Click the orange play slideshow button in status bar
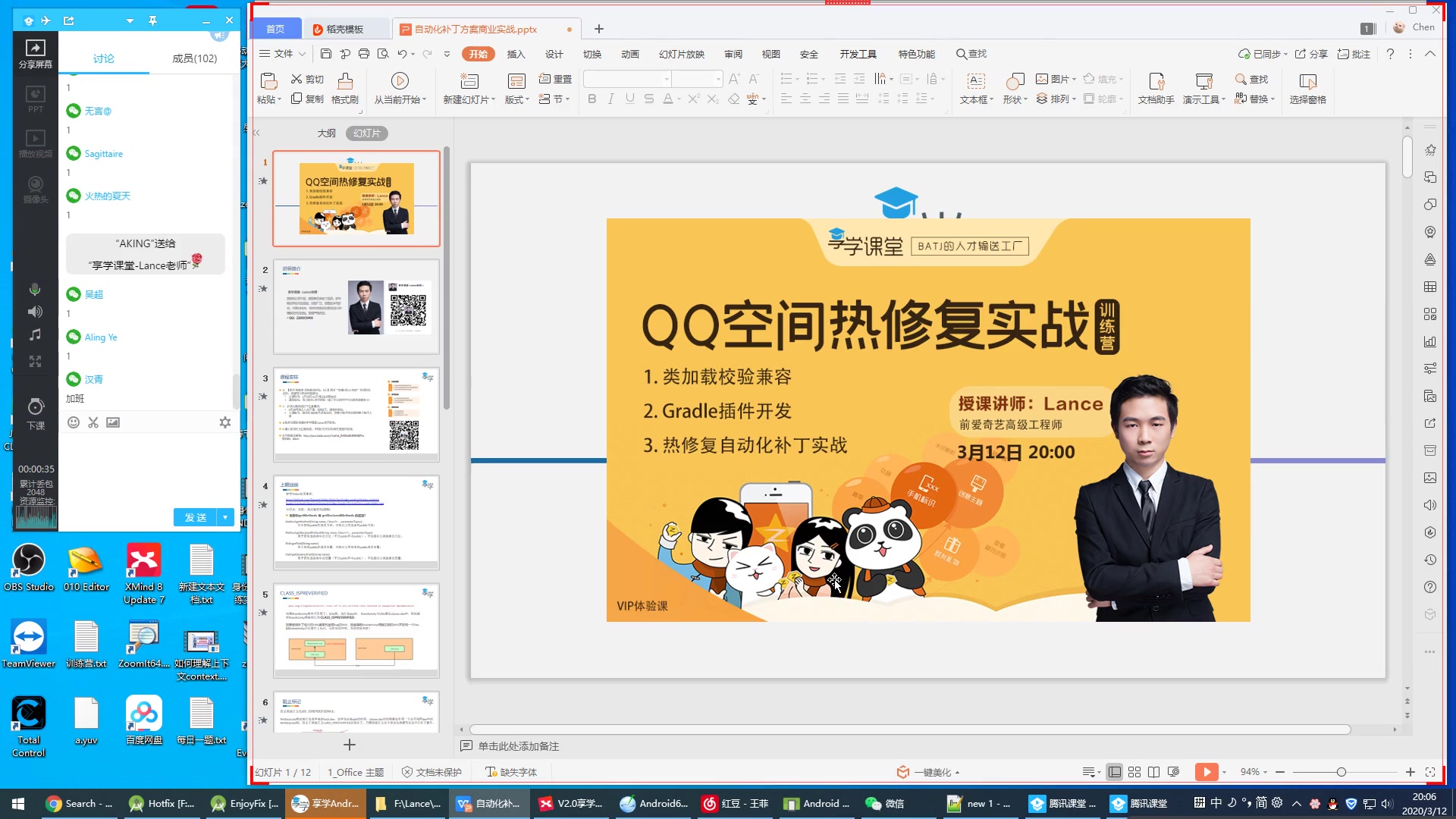This screenshot has width=1456, height=819. (x=1207, y=772)
